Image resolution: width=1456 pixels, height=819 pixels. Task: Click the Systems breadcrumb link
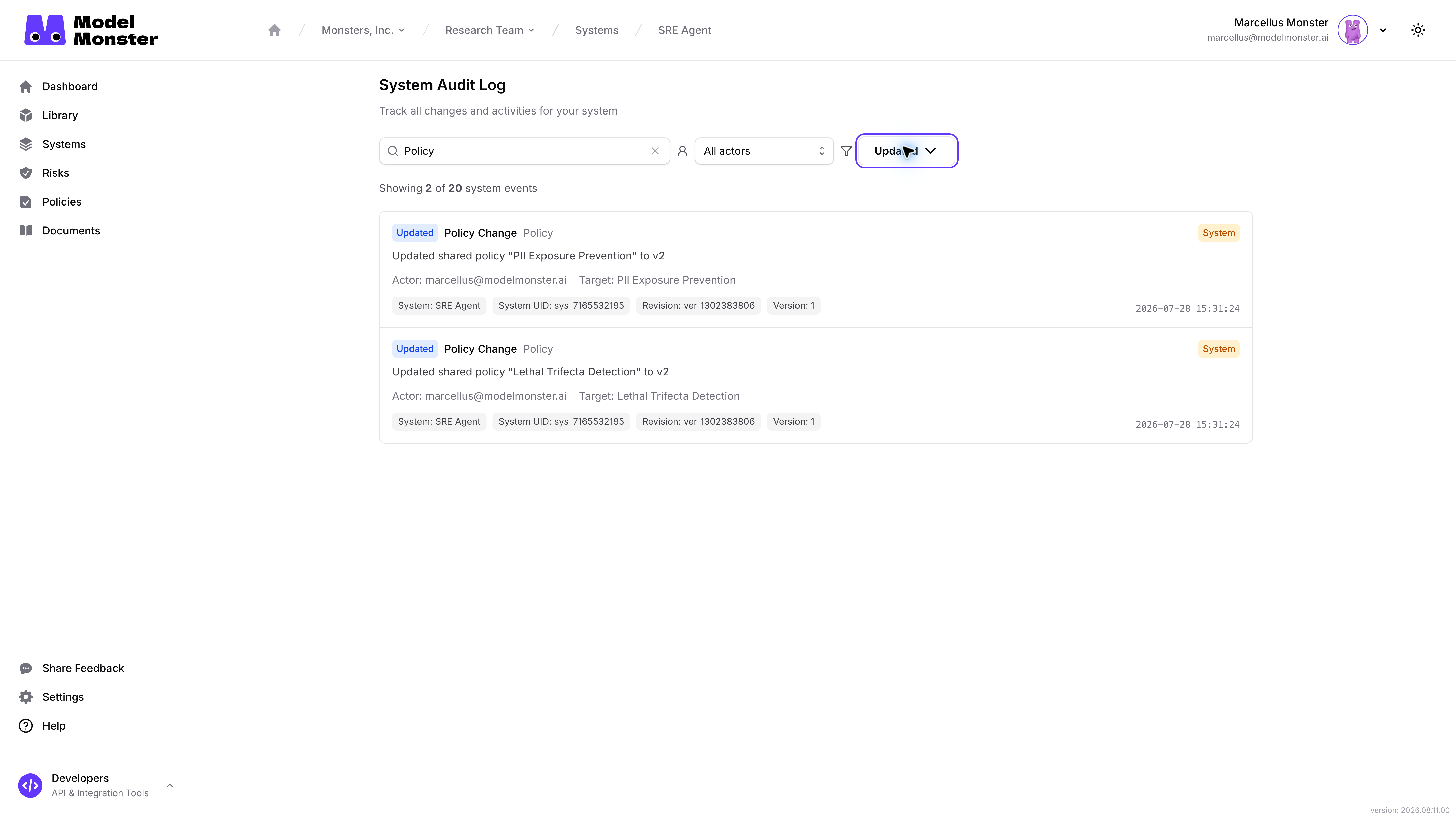pos(597,30)
